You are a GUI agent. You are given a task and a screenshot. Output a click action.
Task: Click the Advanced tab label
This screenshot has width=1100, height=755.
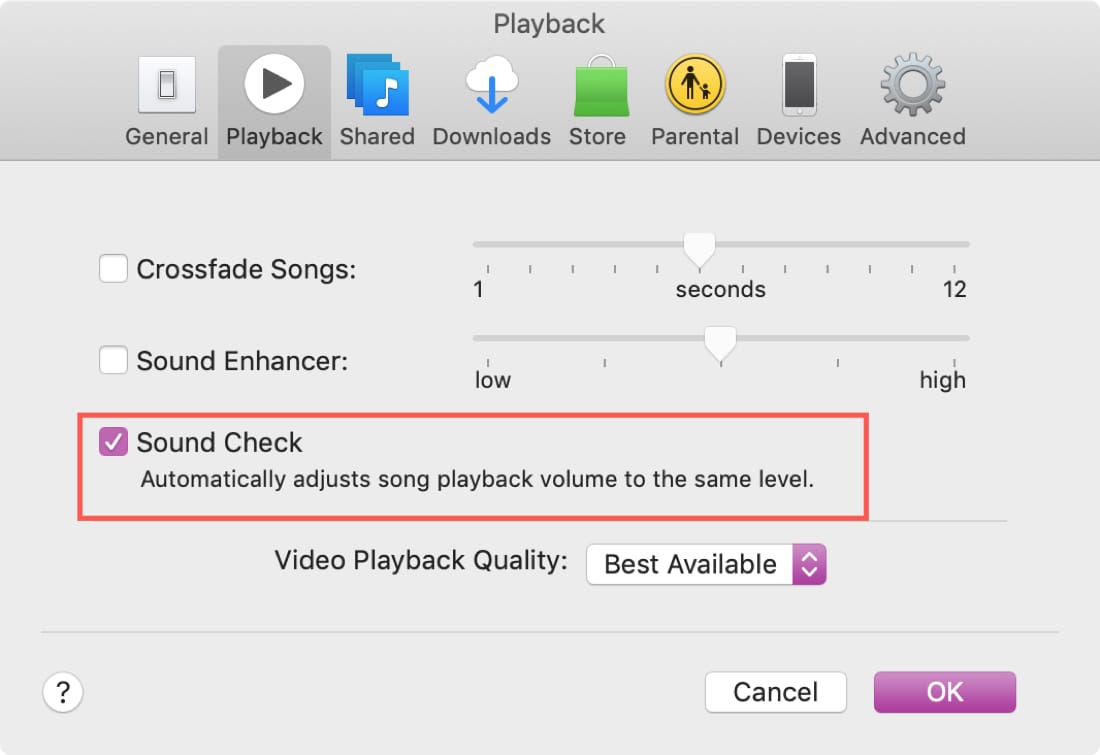tap(913, 136)
